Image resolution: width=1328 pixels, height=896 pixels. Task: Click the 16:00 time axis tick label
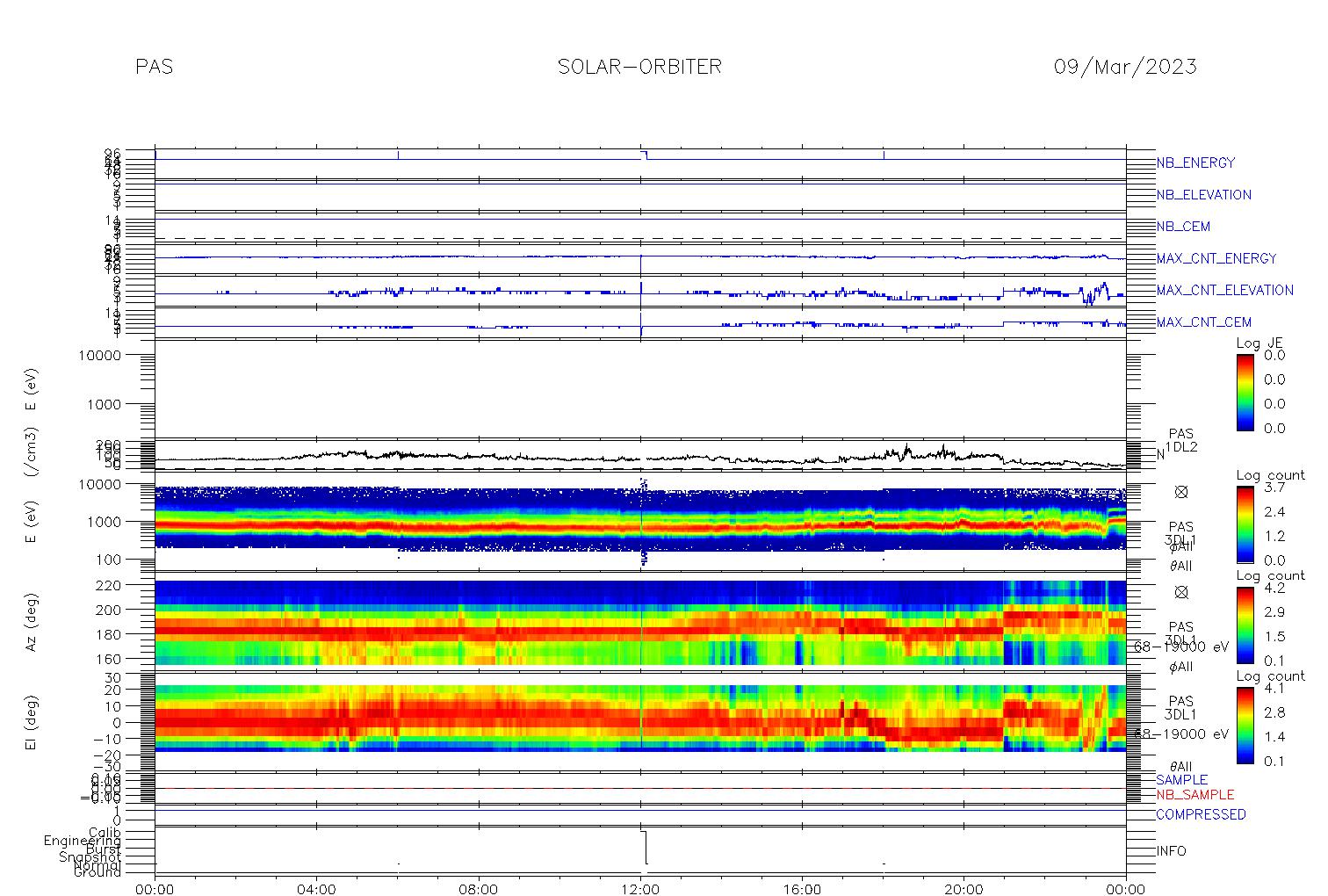(802, 889)
